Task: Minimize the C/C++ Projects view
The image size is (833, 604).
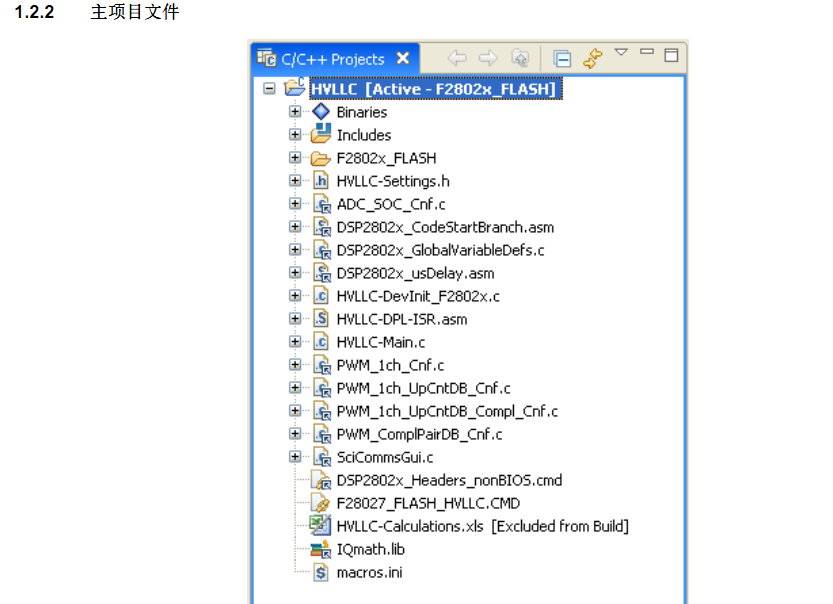Action: point(647,52)
